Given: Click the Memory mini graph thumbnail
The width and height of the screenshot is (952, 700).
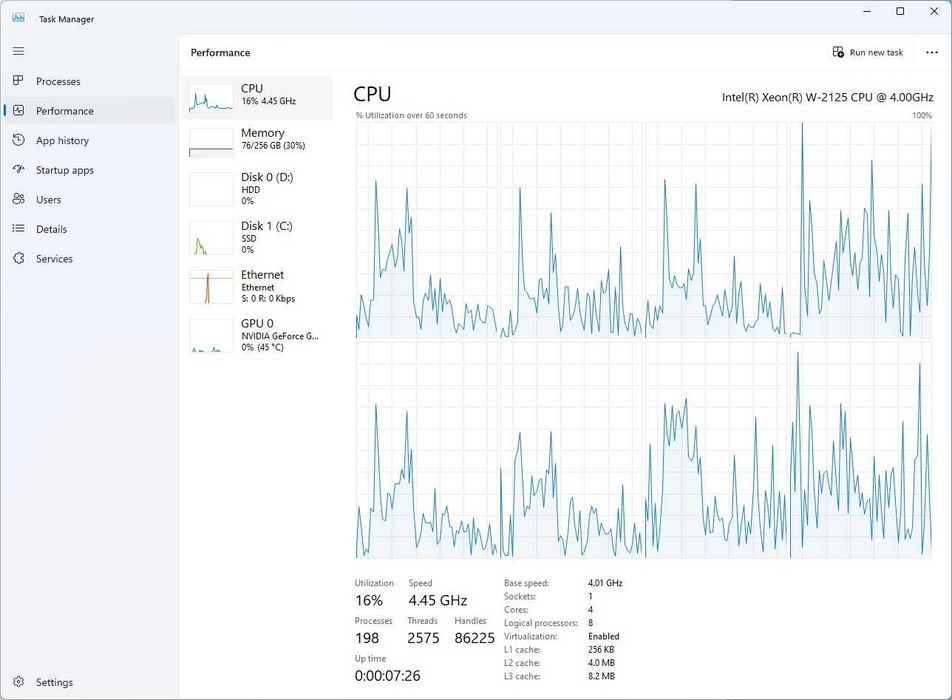Looking at the screenshot, I should pos(211,142).
